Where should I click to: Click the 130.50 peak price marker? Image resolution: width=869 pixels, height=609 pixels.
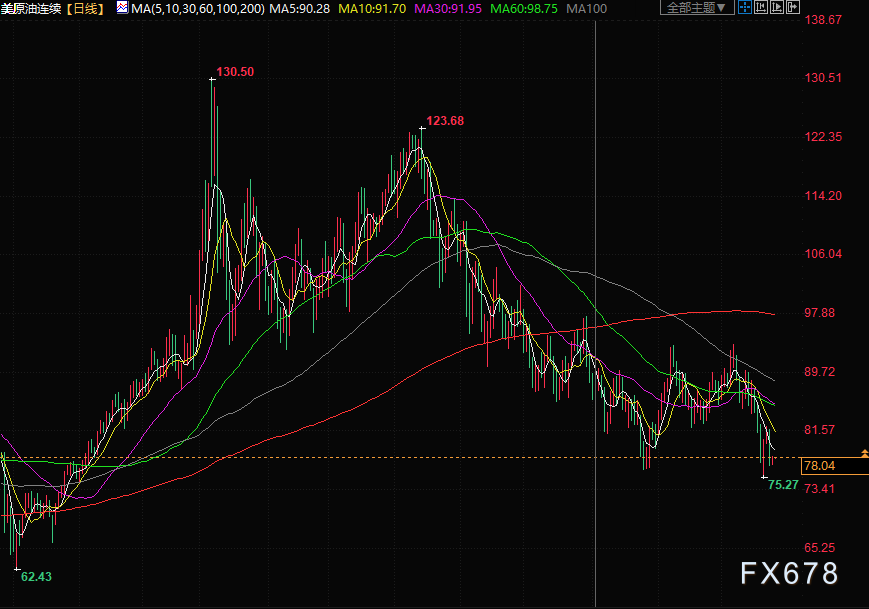point(235,72)
